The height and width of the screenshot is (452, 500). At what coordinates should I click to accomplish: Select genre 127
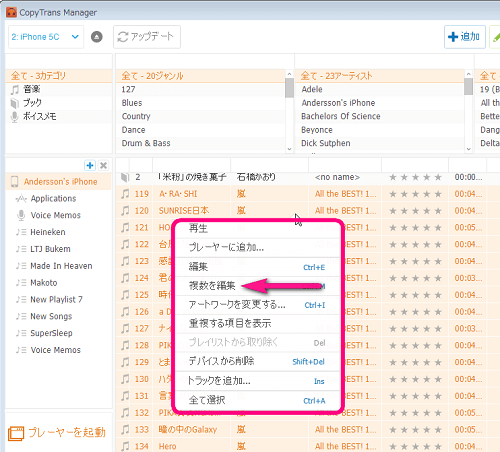click(x=201, y=89)
